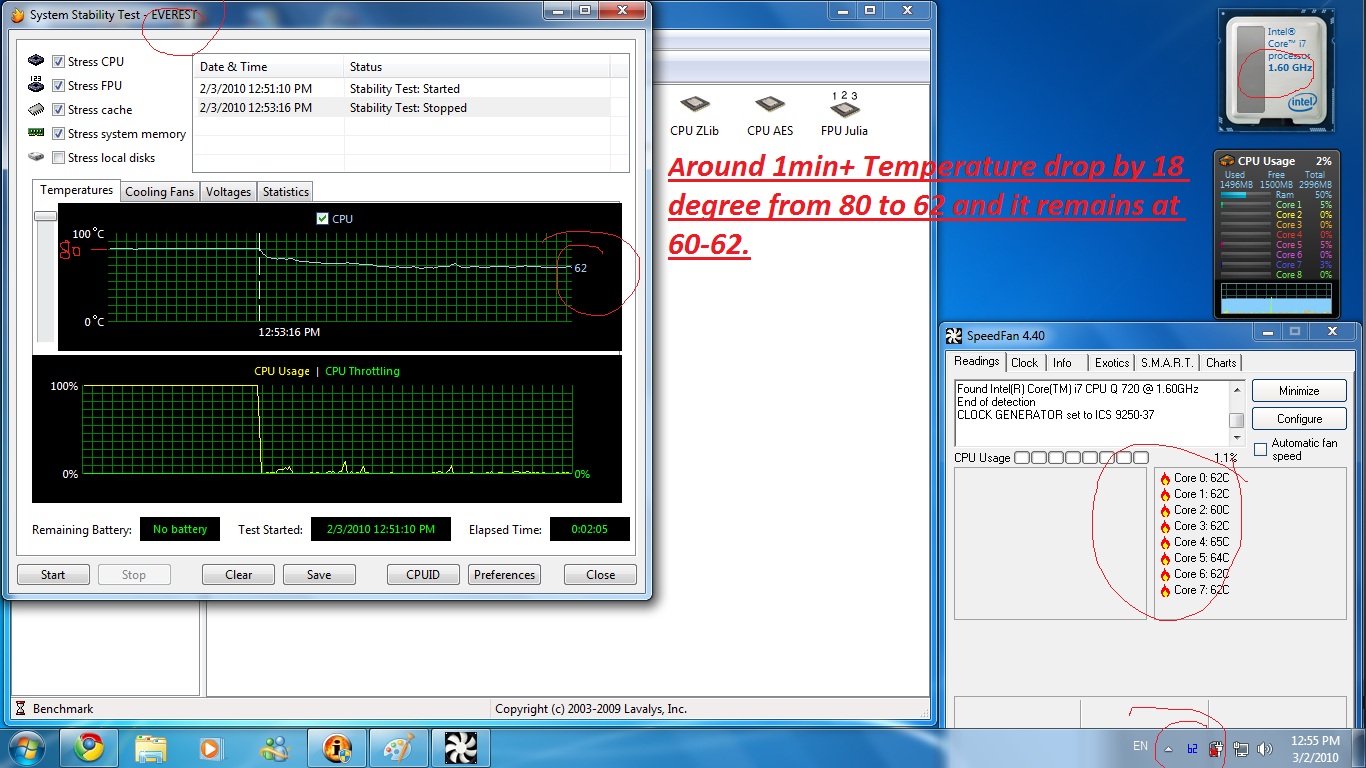
Task: Click the Date & Time column header
Action: (268, 67)
